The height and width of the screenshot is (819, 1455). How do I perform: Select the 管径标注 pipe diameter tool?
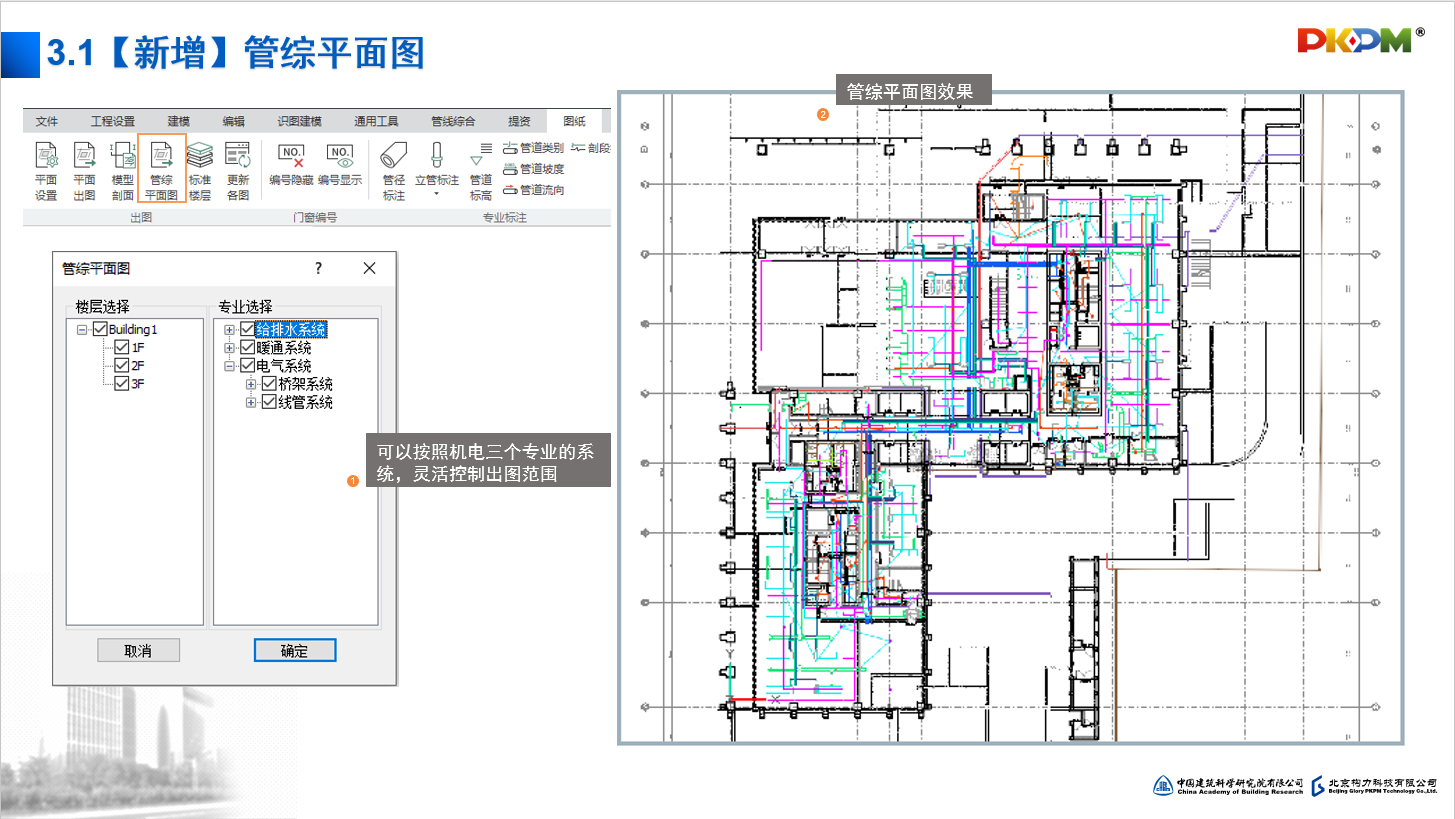pos(394,169)
